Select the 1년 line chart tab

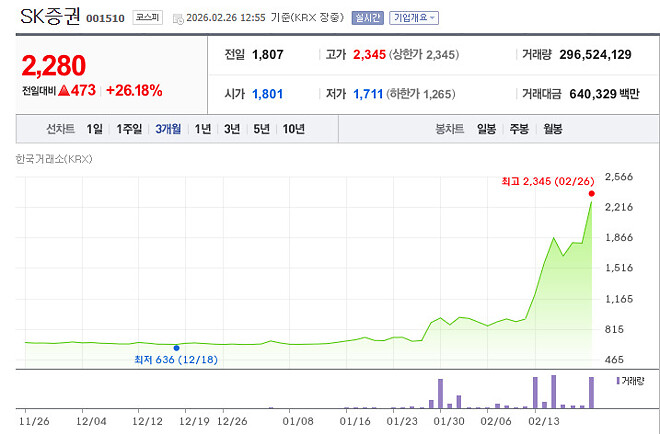(x=202, y=129)
